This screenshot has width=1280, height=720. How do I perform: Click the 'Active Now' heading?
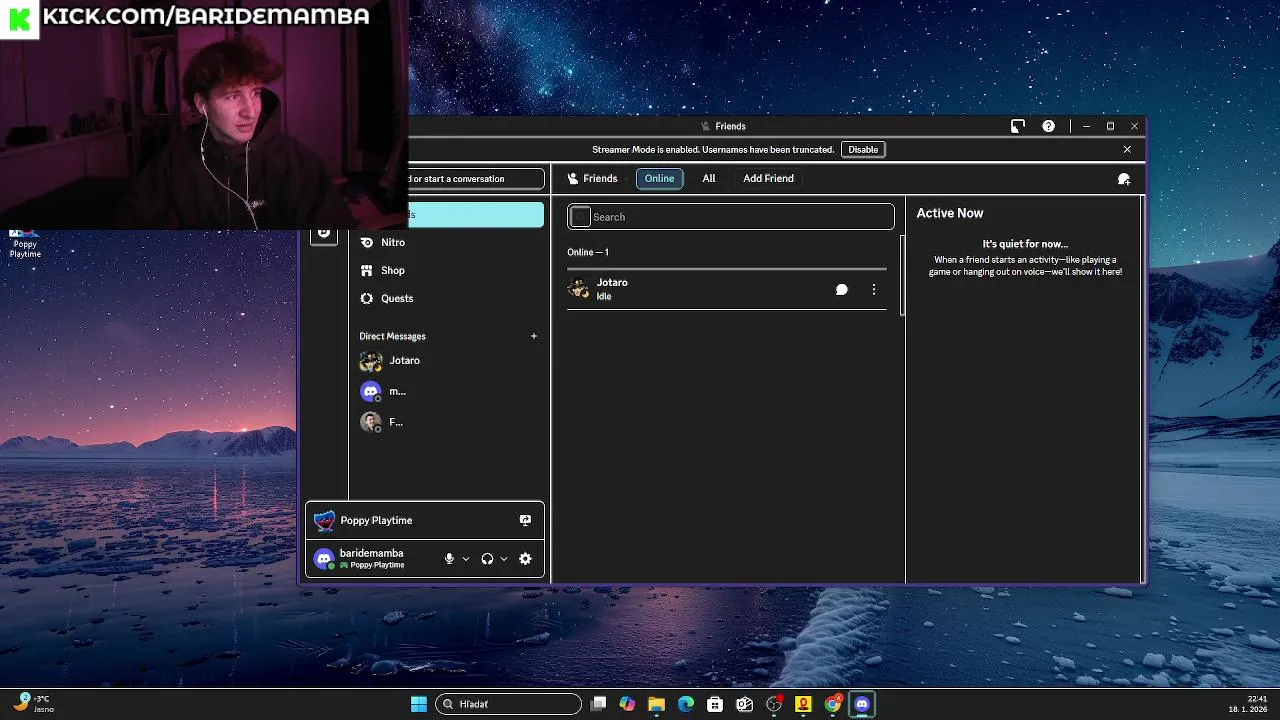950,213
